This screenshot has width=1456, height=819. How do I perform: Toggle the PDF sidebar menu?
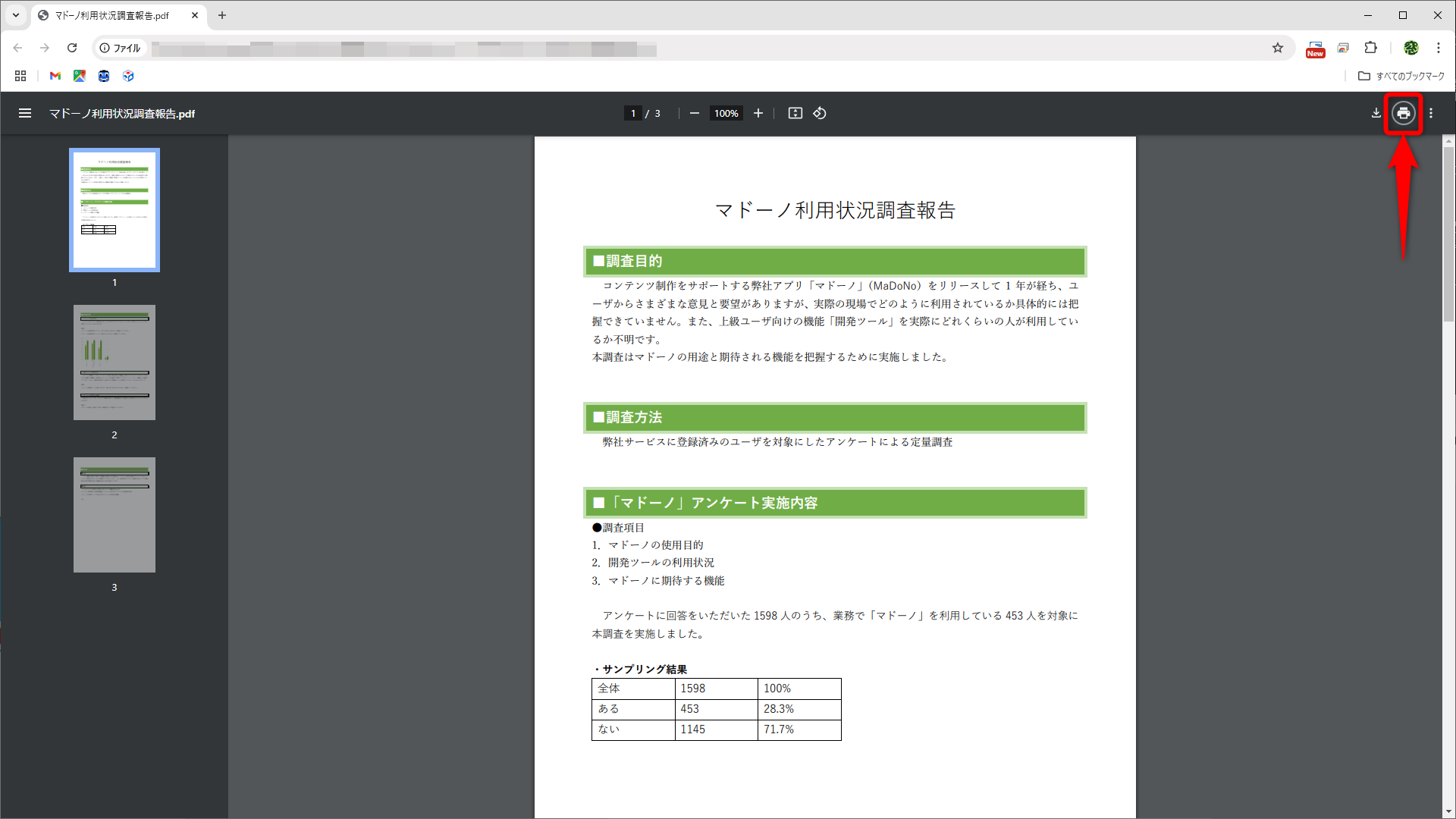[25, 113]
